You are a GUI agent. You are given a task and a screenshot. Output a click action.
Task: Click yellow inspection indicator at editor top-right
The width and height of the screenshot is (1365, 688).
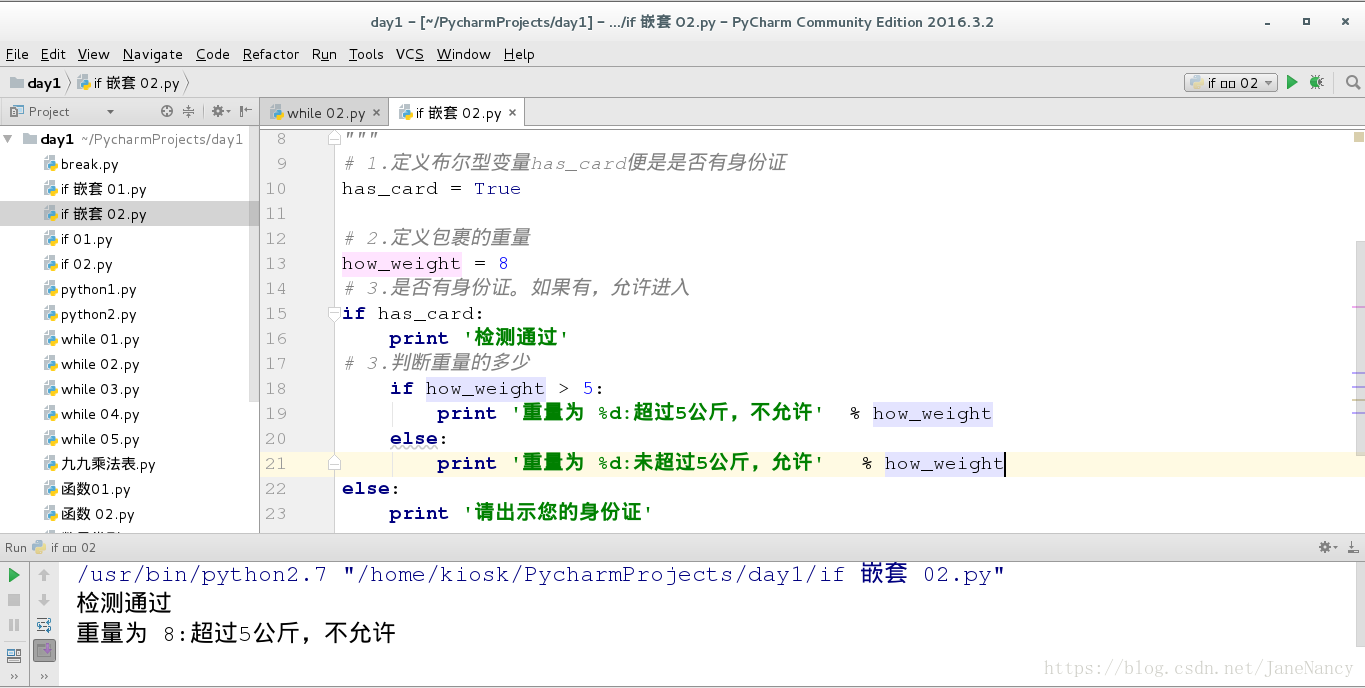coord(1359,136)
